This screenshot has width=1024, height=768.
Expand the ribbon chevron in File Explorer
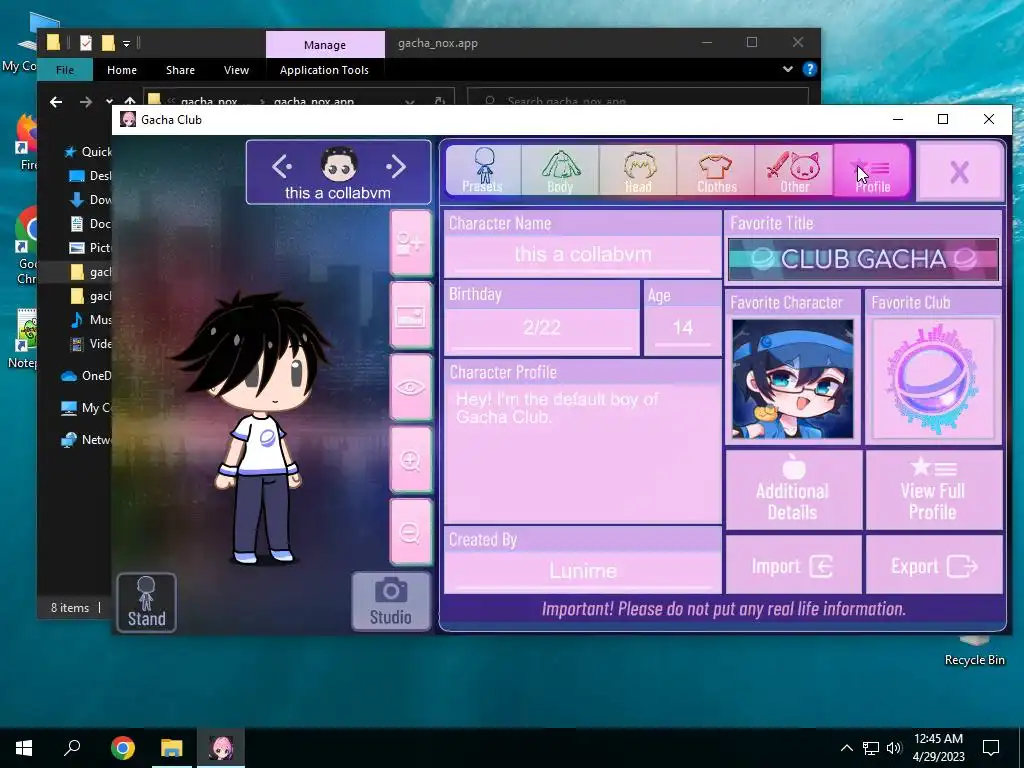tap(788, 69)
